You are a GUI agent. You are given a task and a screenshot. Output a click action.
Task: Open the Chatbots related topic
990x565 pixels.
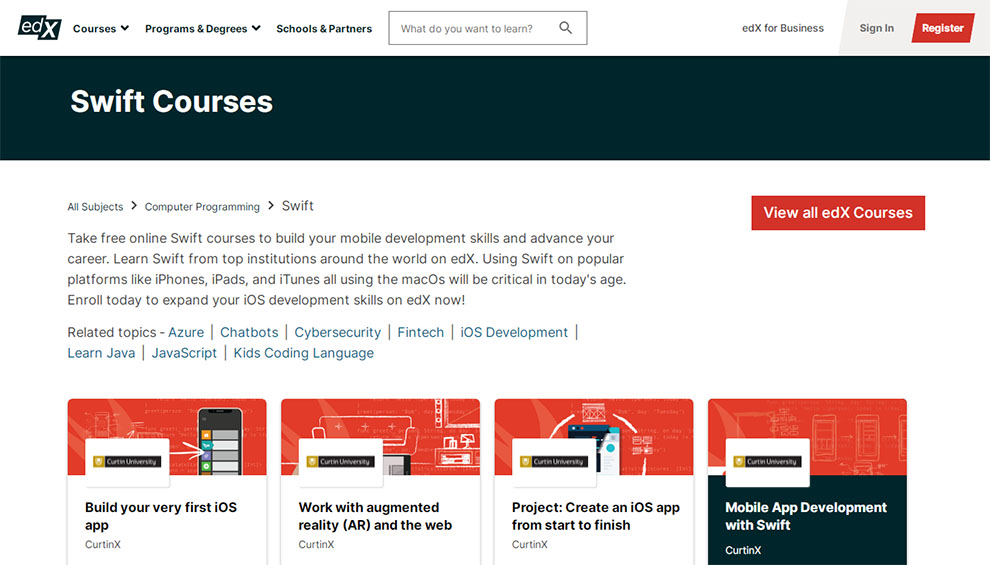pyautogui.click(x=249, y=332)
